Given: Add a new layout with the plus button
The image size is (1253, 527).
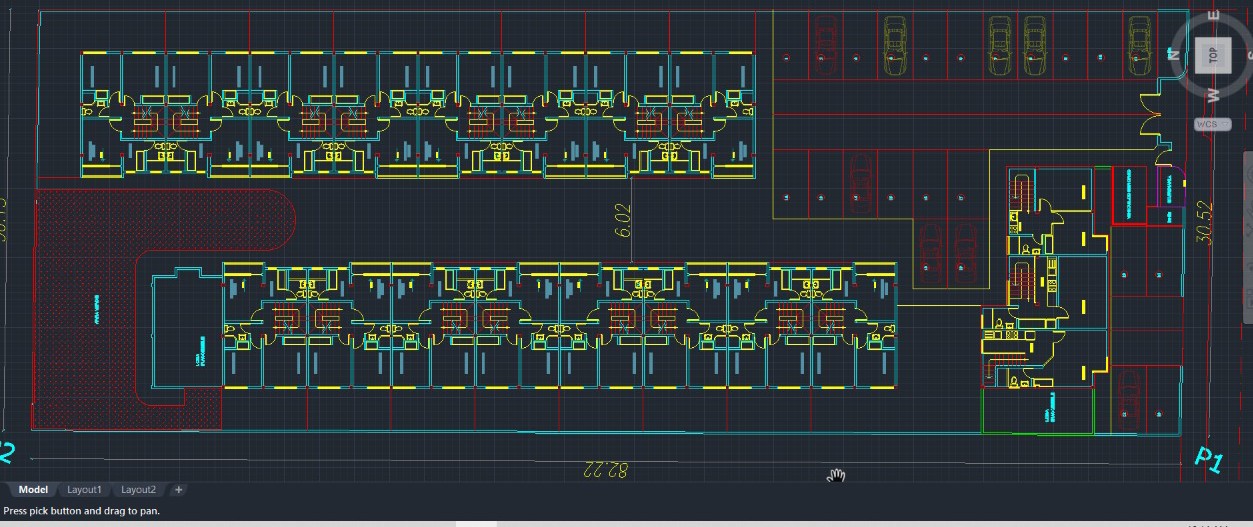Looking at the screenshot, I should click(179, 490).
